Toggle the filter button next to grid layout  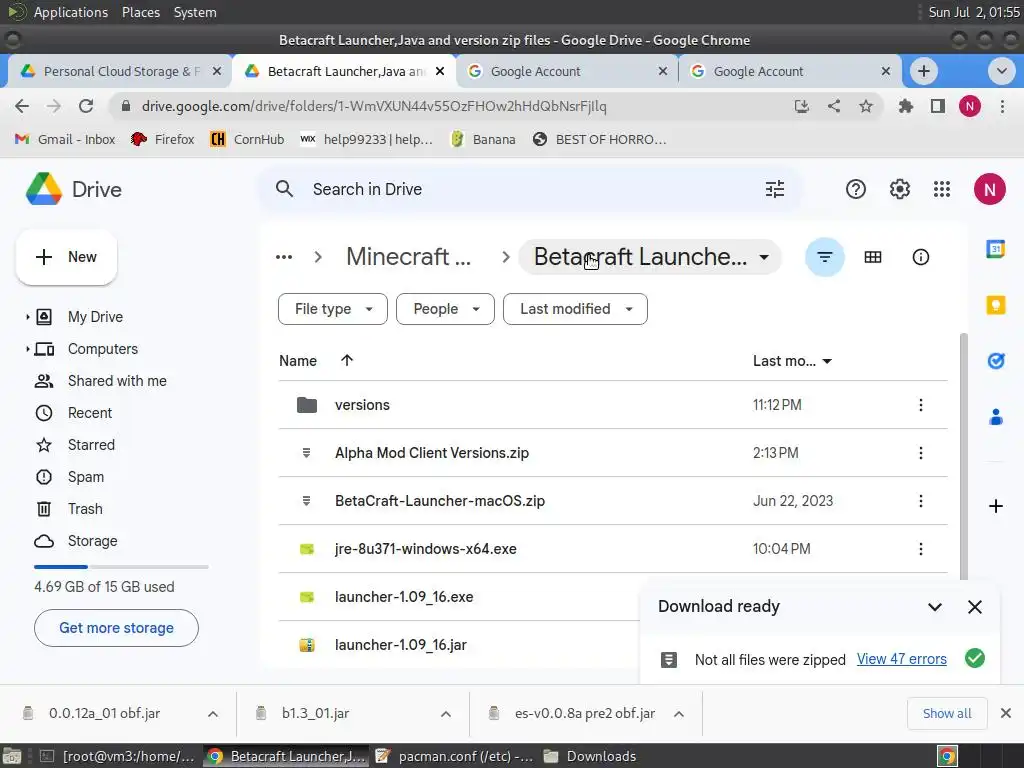[825, 257]
